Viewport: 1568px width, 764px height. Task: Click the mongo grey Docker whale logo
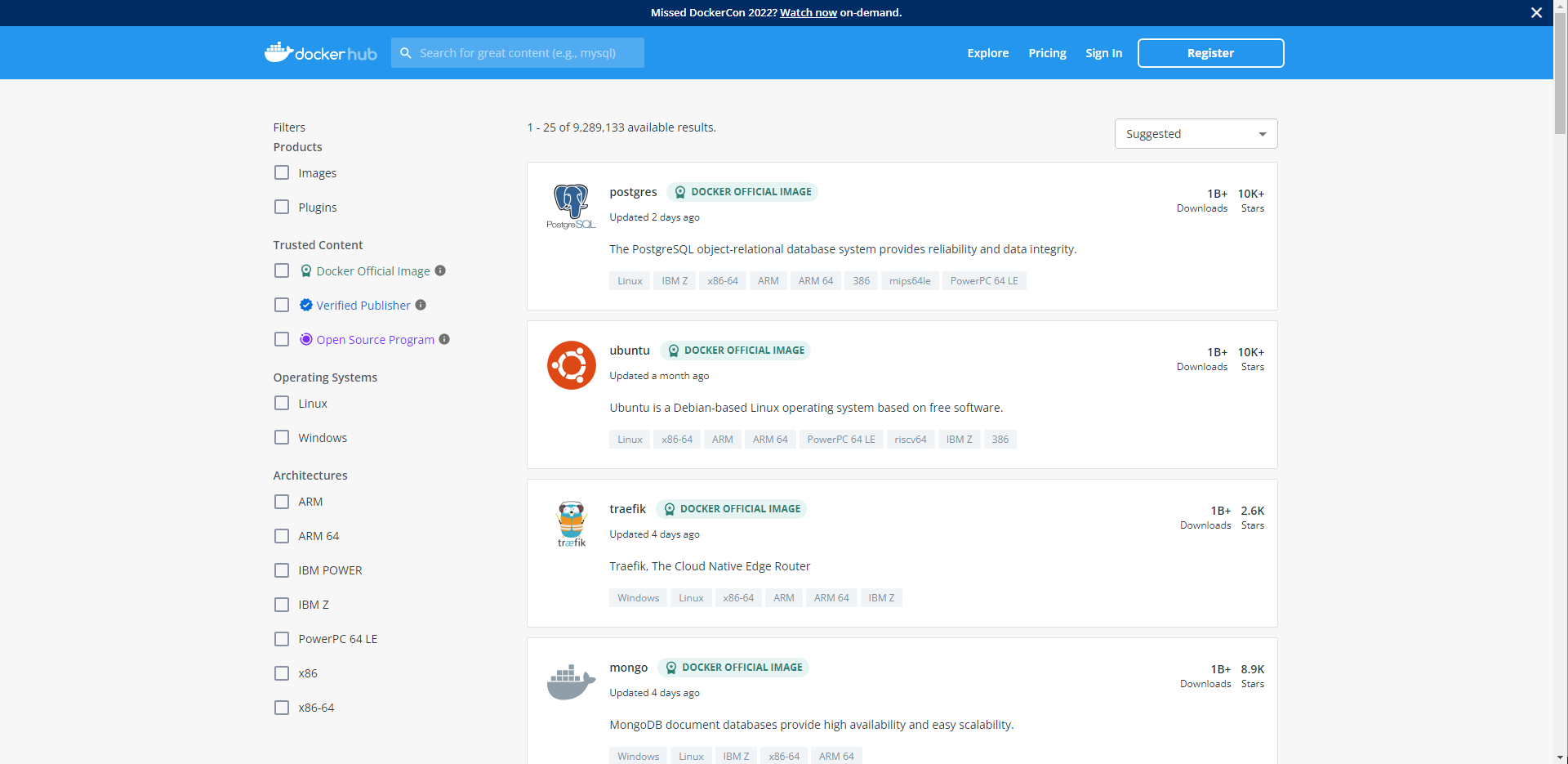[571, 682]
